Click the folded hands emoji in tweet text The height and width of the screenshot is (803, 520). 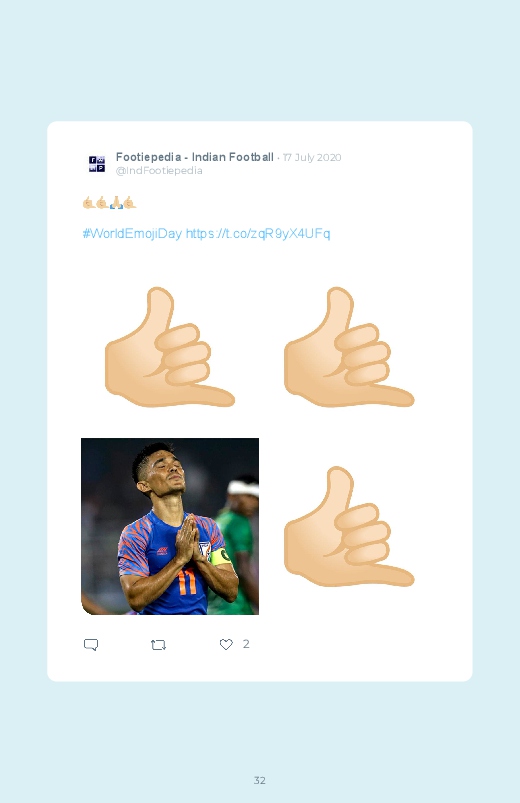coord(116,203)
